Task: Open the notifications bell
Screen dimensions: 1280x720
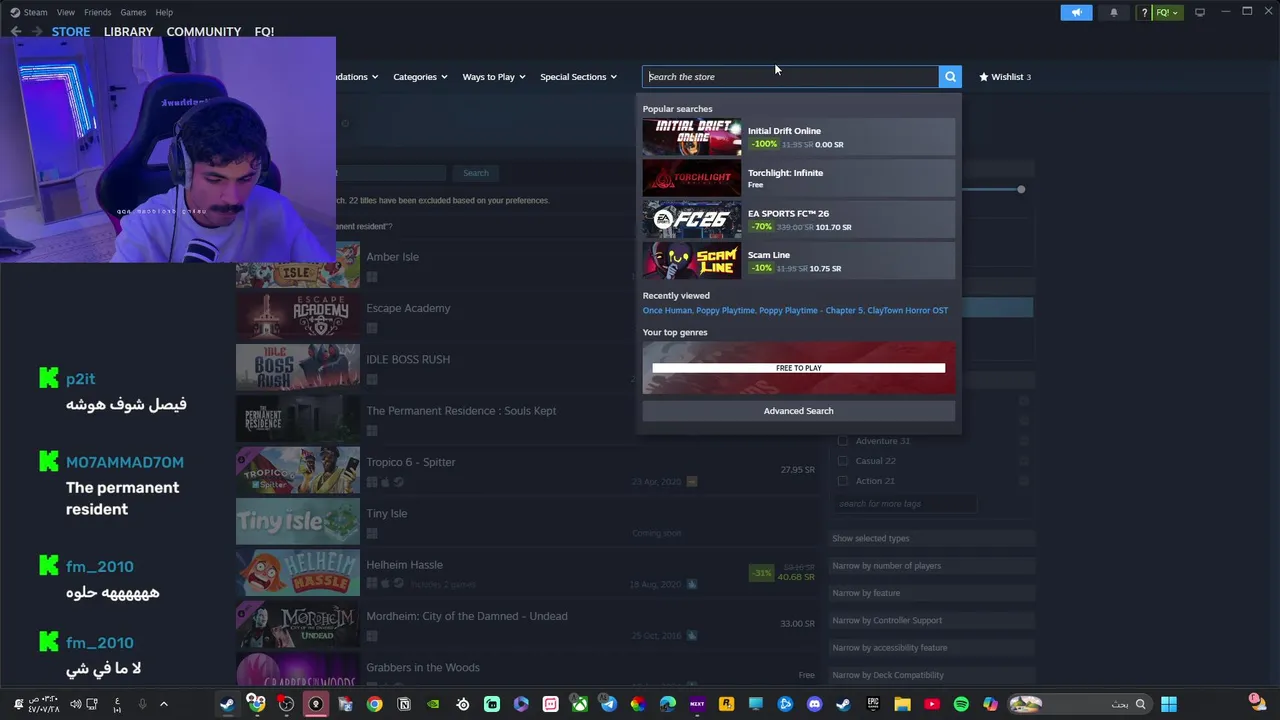Action: 1114,12
